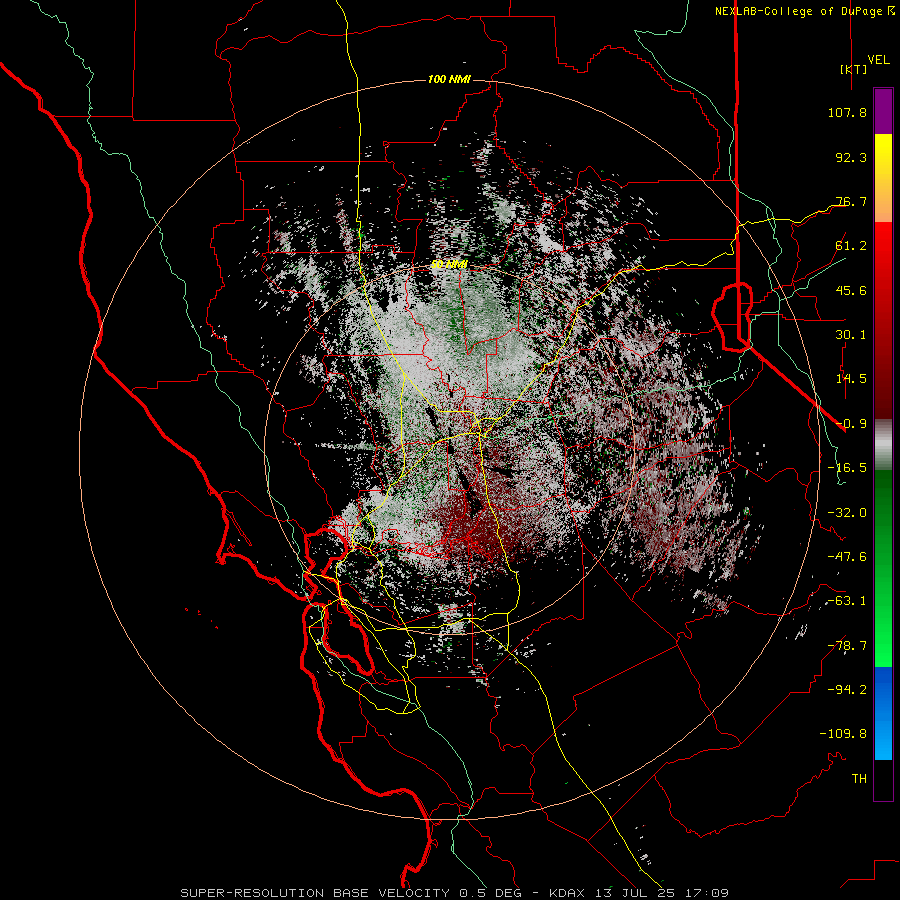This screenshot has width=900, height=900.
Task: Click the 61.2 legend value
Action: [x=851, y=246]
